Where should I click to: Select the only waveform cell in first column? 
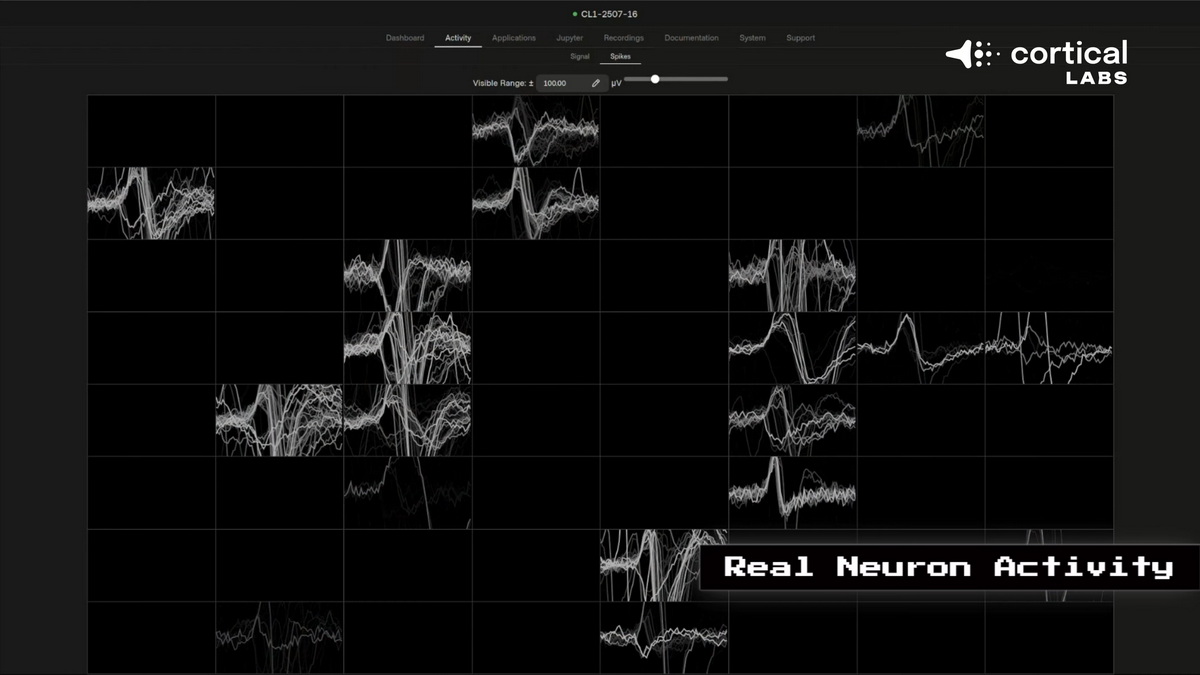click(x=151, y=203)
